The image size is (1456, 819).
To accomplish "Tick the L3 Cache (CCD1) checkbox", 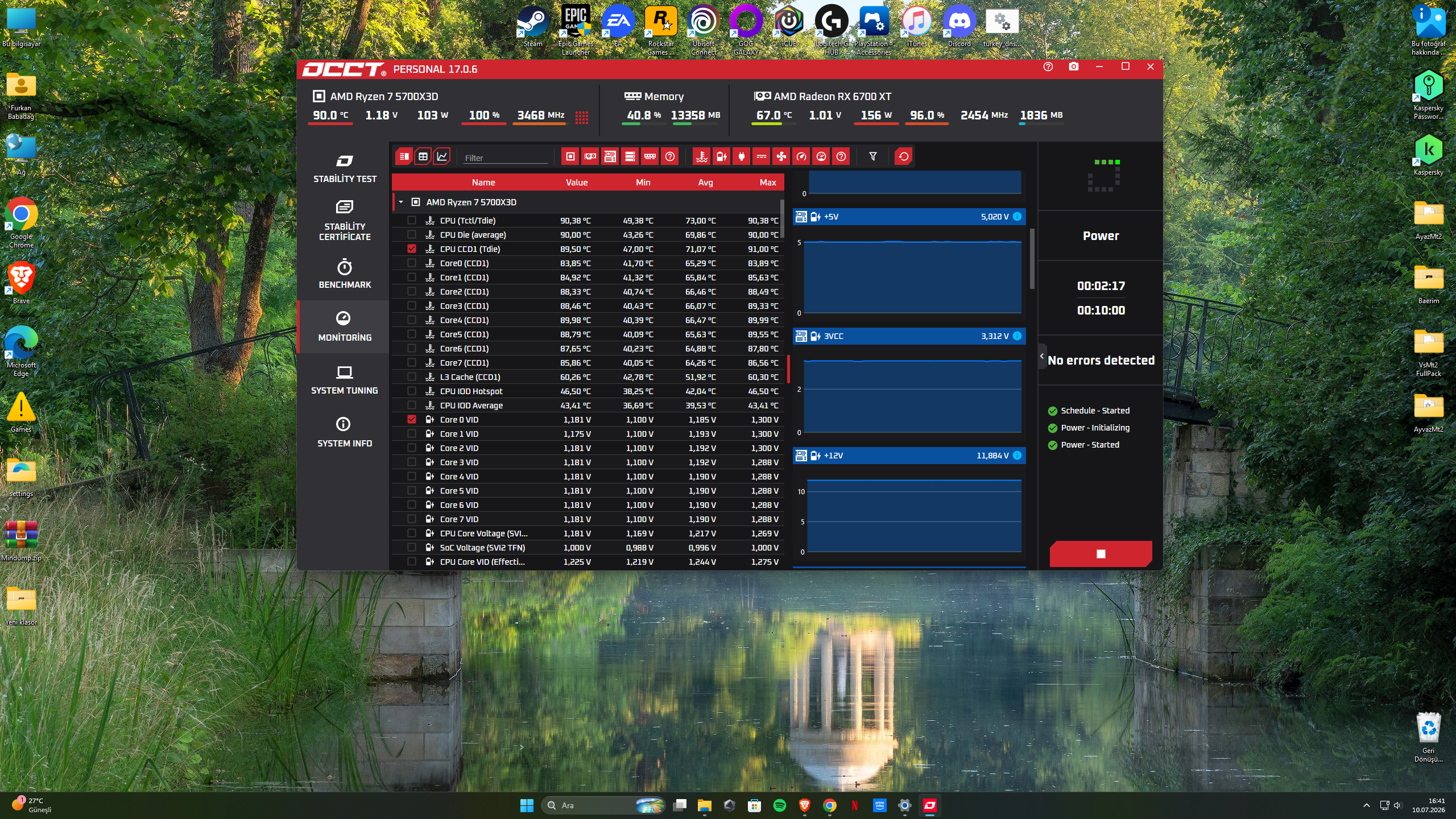I will coord(412,377).
